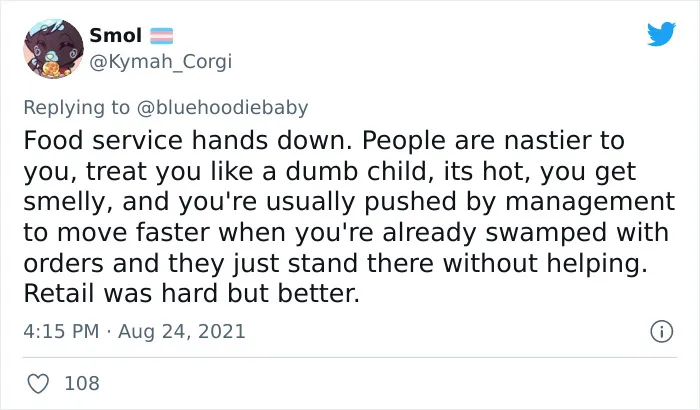This screenshot has height=410, width=700.
Task: Click the phrase 'Food service hands down'
Action: point(184,140)
